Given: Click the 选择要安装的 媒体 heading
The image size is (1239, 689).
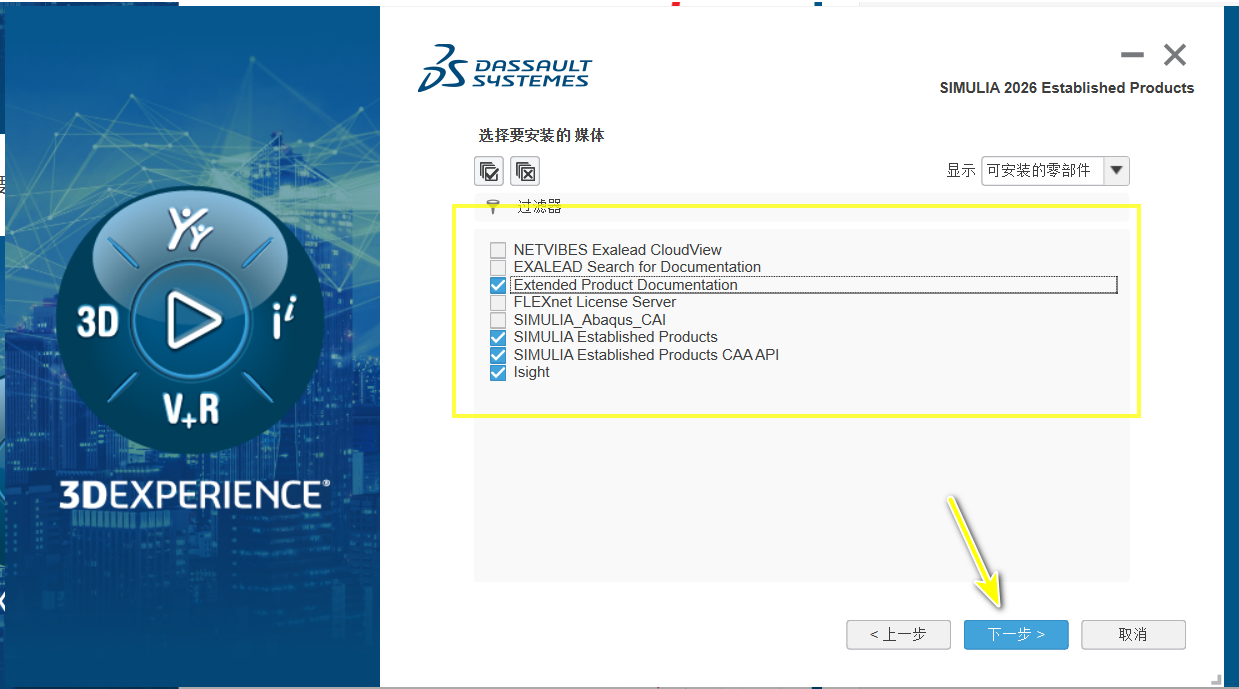Looking at the screenshot, I should (541, 135).
